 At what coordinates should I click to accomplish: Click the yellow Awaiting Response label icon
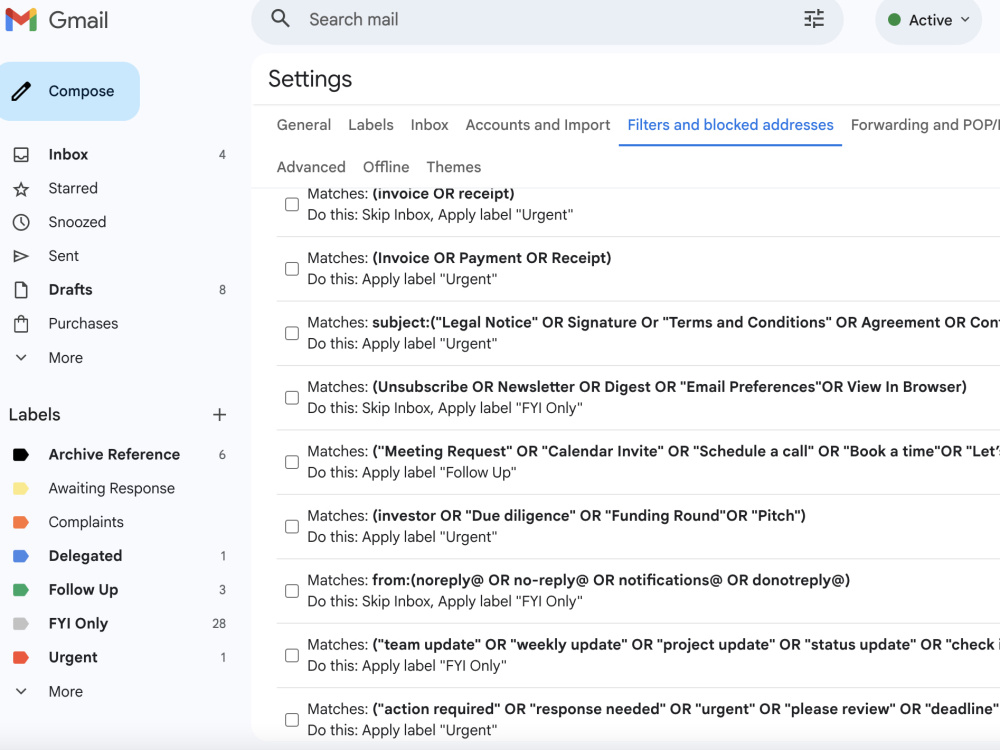21,489
